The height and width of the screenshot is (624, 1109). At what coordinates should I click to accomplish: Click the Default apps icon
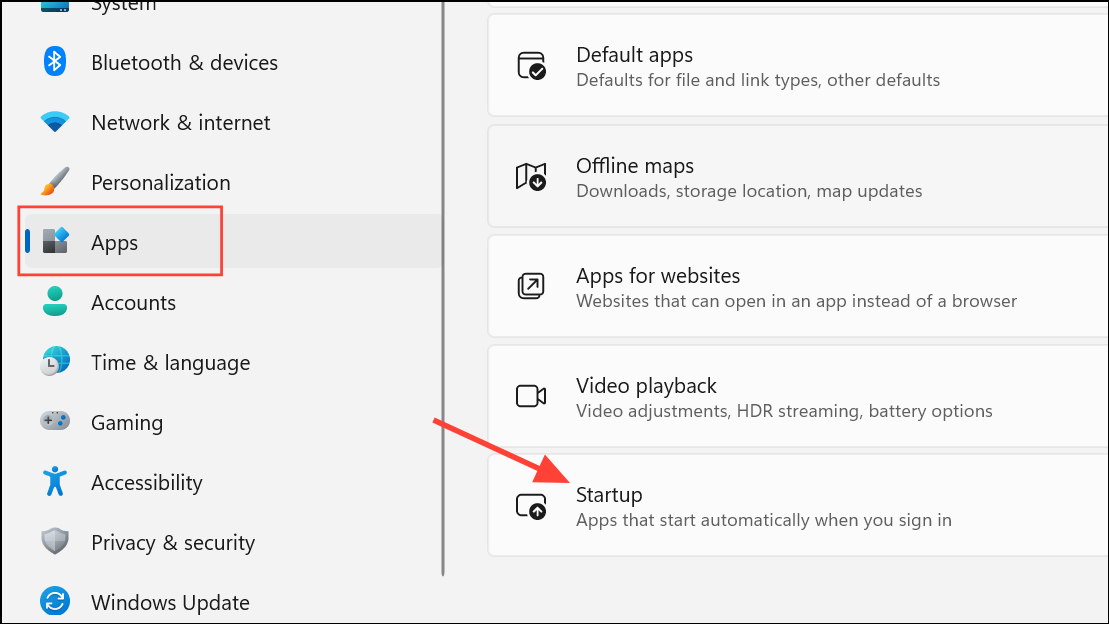[x=531, y=66]
